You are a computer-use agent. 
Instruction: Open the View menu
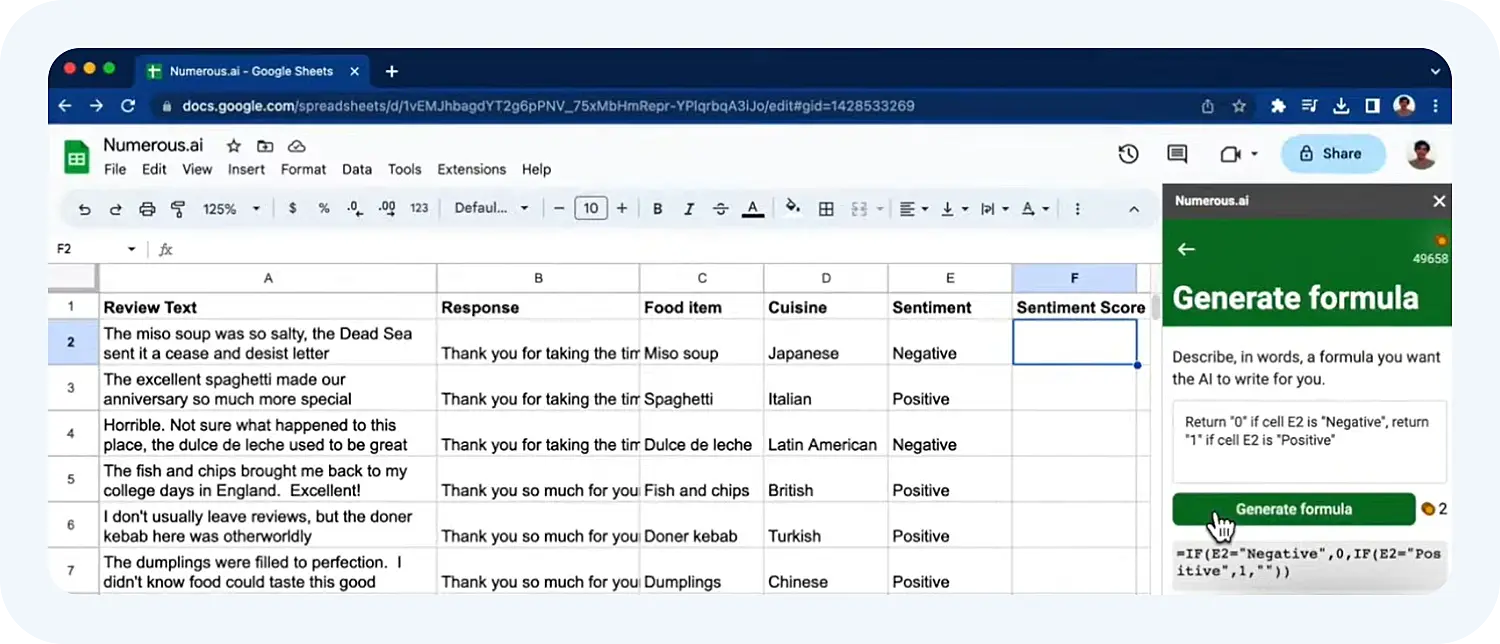(197, 169)
